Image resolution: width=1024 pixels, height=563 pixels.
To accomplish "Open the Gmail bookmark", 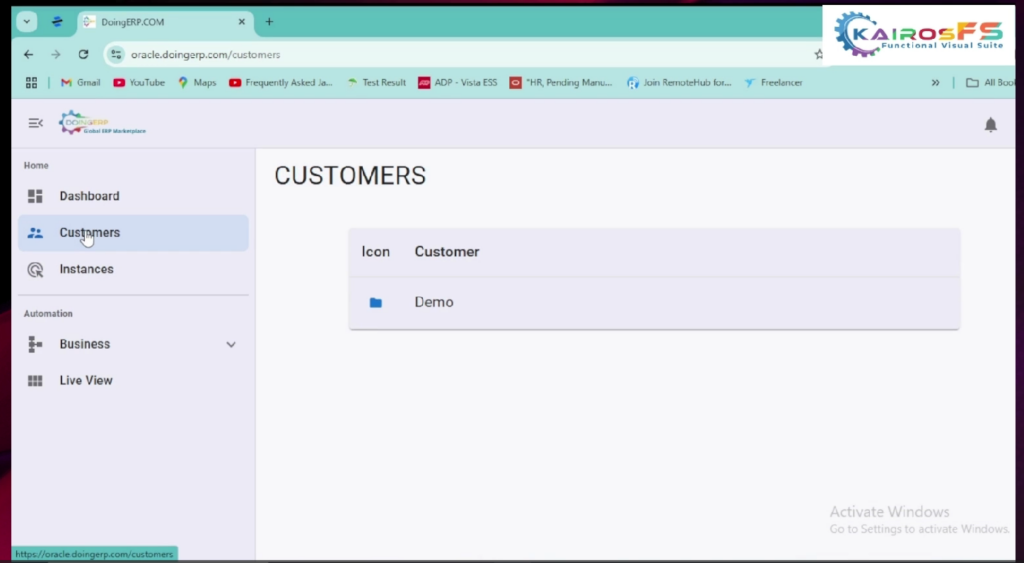I will (80, 82).
